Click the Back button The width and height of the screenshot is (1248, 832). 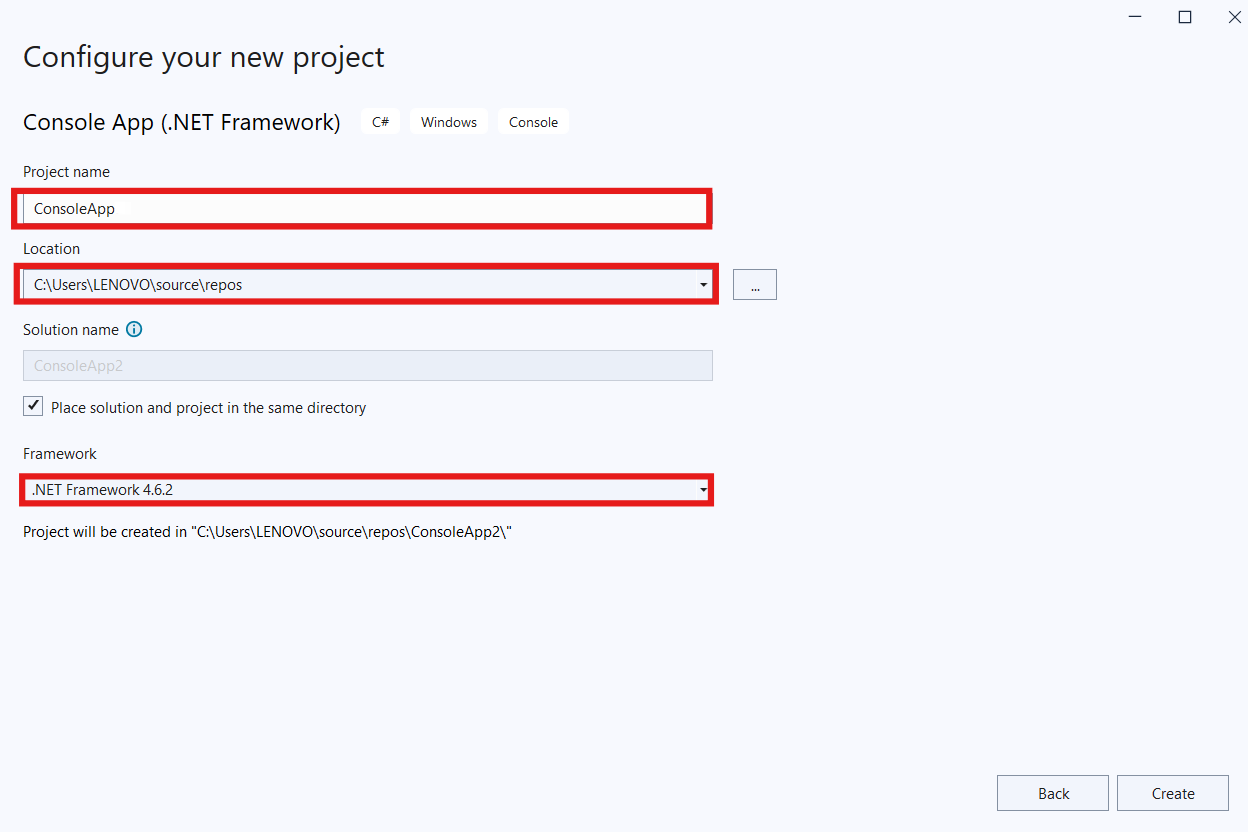tap(1053, 793)
